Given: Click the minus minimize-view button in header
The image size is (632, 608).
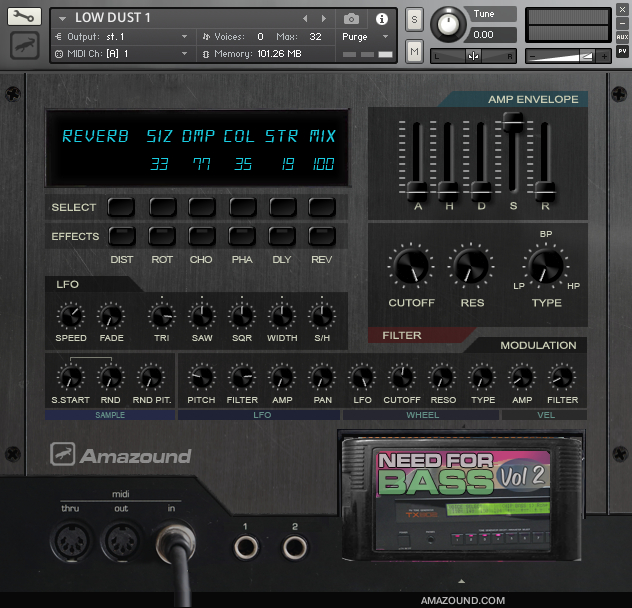Looking at the screenshot, I should (622, 23).
